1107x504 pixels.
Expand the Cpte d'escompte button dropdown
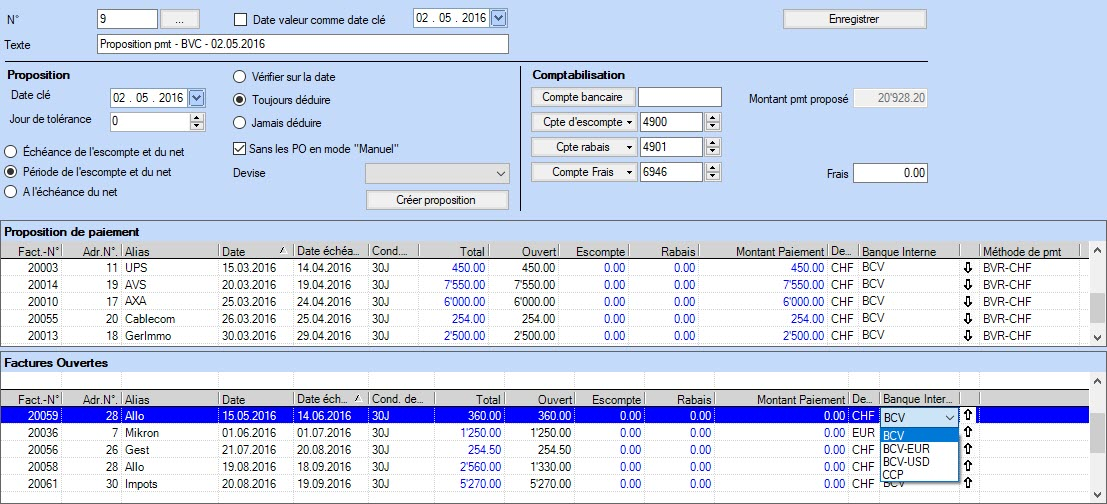coord(630,122)
